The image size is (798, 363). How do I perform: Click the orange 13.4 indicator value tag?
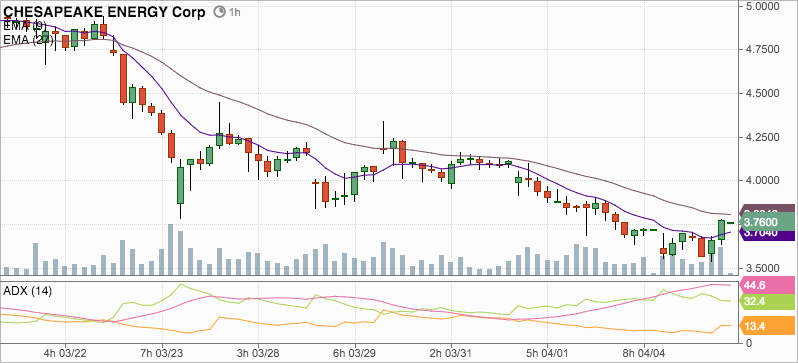point(767,326)
